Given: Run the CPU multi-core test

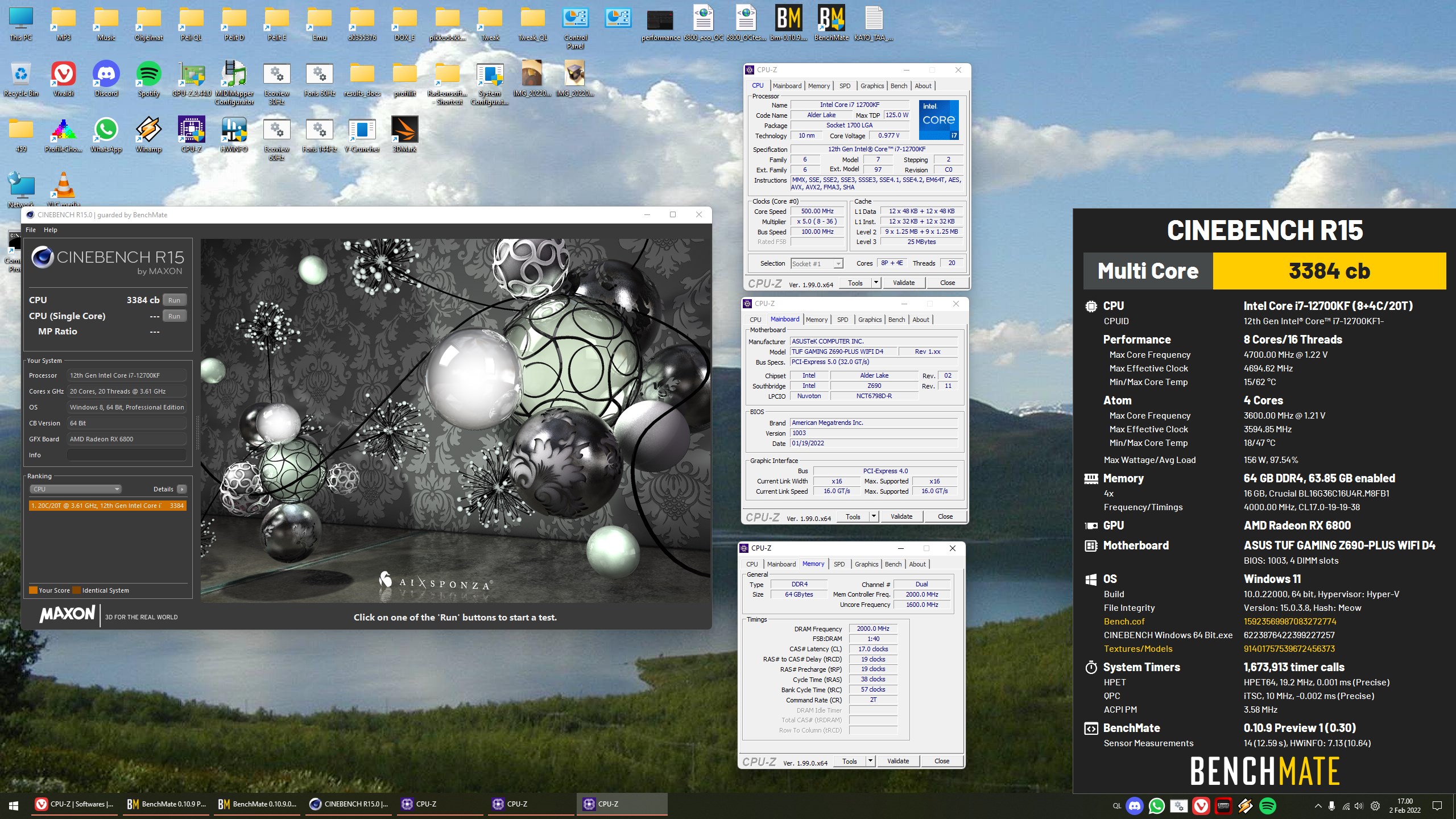Looking at the screenshot, I should (175, 300).
